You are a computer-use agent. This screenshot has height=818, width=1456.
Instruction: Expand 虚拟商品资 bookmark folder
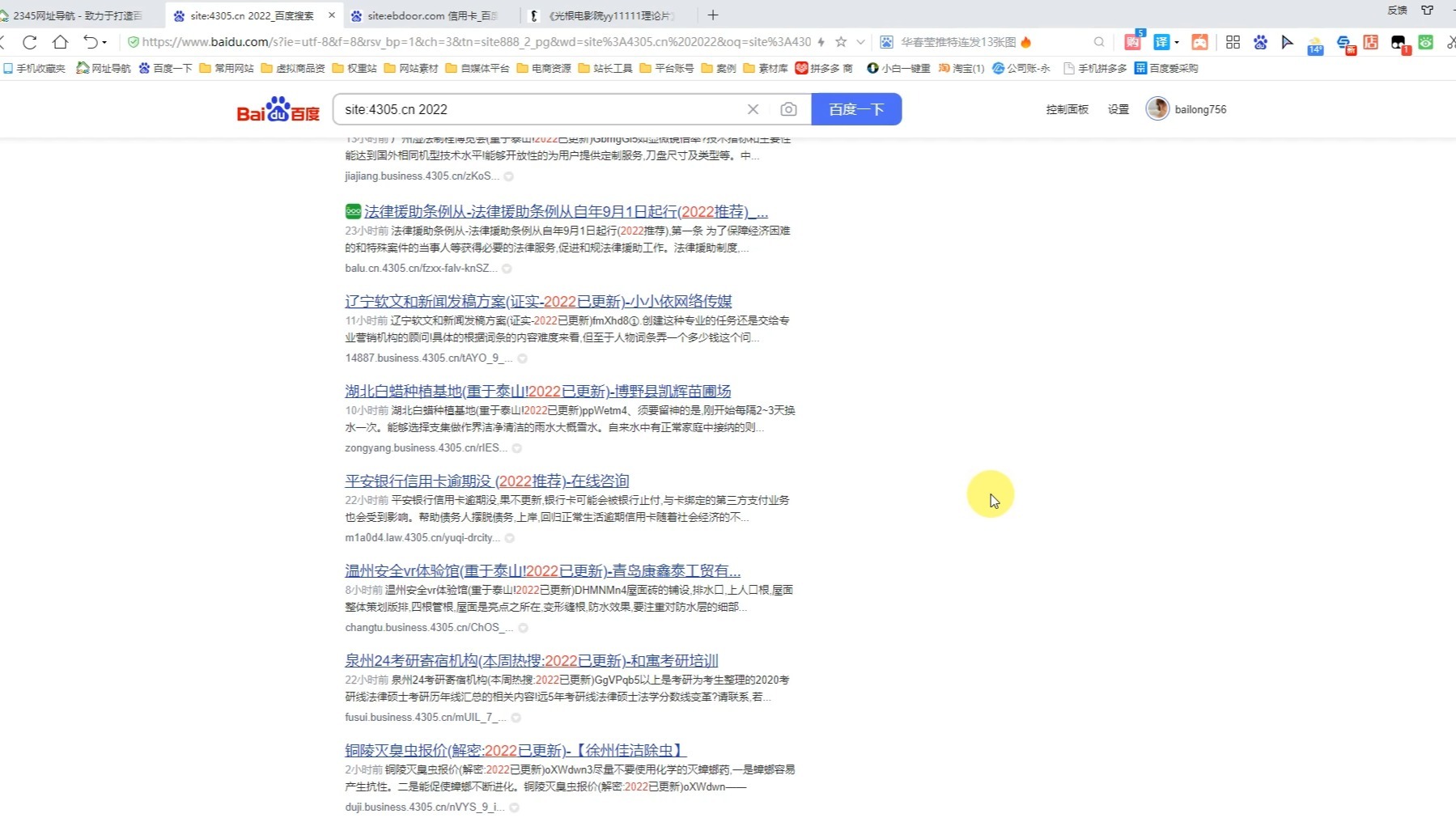tap(293, 69)
